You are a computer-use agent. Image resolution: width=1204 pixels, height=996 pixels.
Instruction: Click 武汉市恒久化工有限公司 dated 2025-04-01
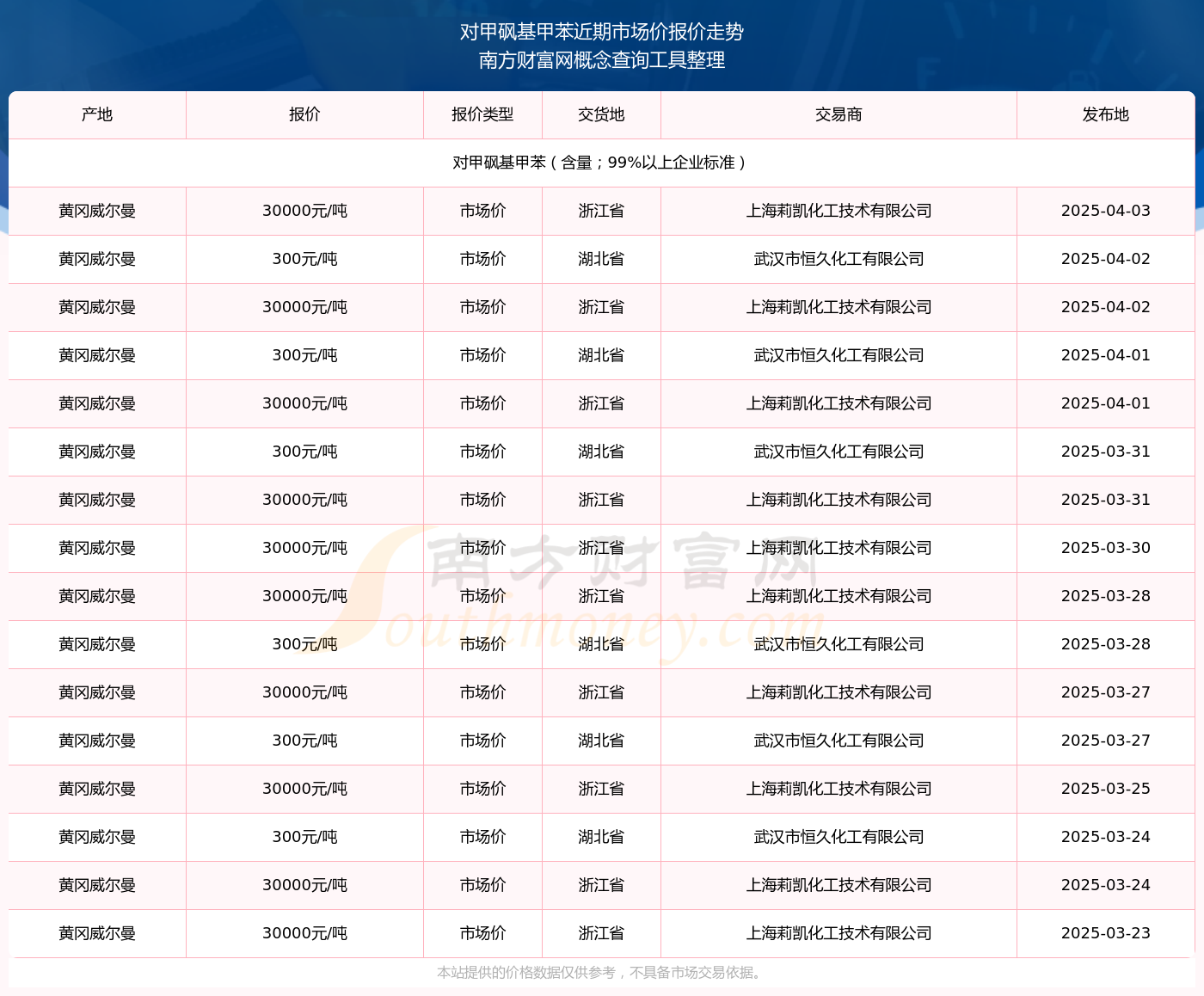click(838, 355)
